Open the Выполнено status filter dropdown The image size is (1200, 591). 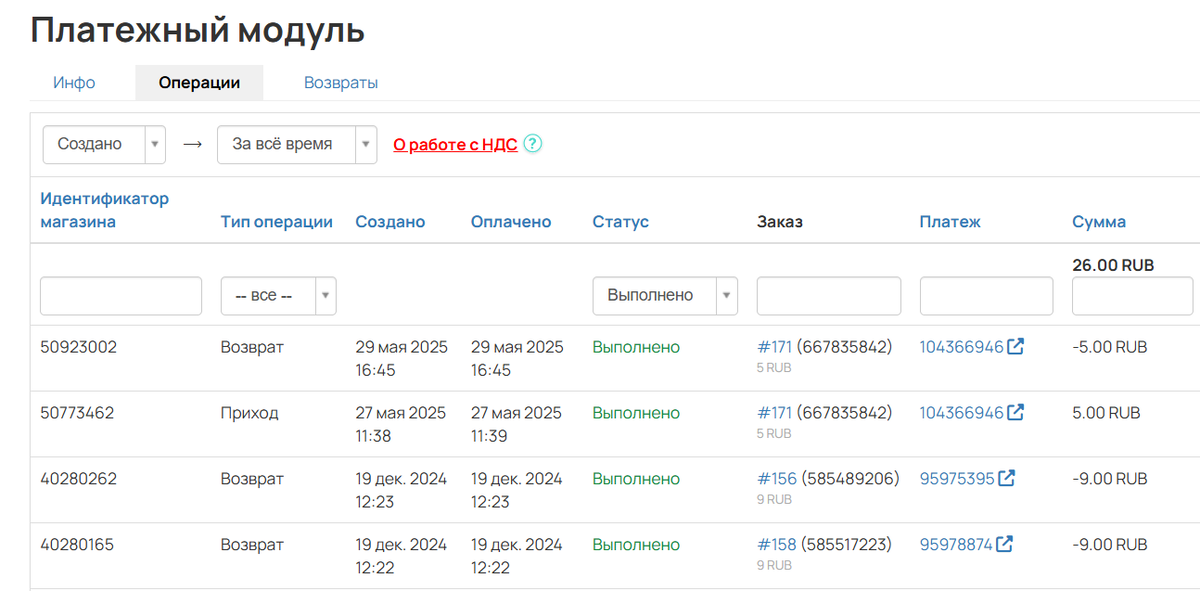pyautogui.click(x=665, y=296)
